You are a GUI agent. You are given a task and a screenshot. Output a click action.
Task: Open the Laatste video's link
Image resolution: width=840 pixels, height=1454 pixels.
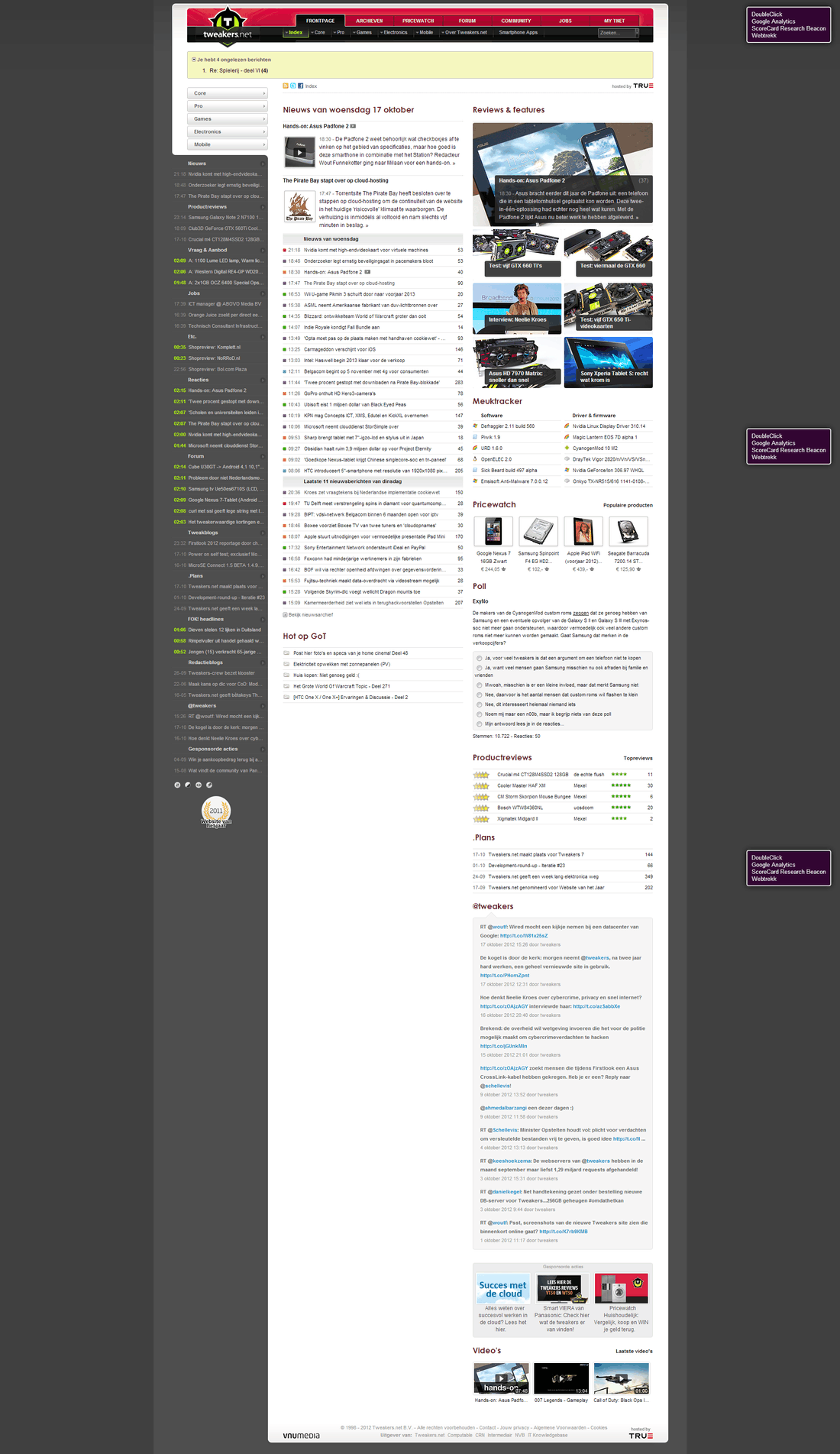(634, 1352)
